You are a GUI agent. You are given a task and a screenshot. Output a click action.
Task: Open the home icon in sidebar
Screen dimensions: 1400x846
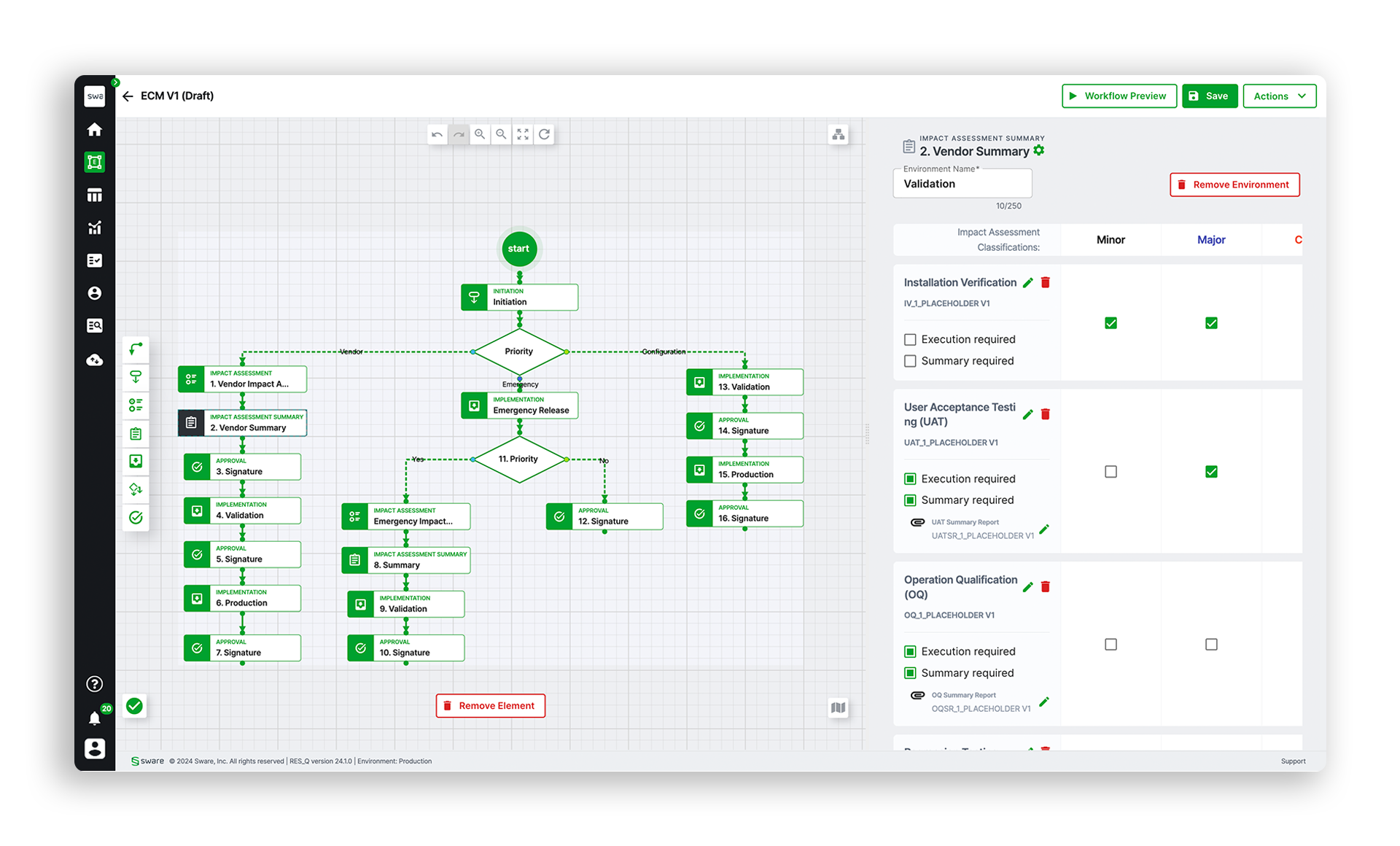tap(95, 130)
